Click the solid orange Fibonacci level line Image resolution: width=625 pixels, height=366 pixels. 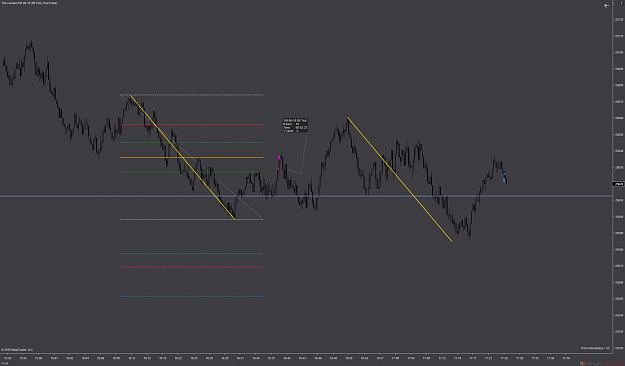coord(192,157)
